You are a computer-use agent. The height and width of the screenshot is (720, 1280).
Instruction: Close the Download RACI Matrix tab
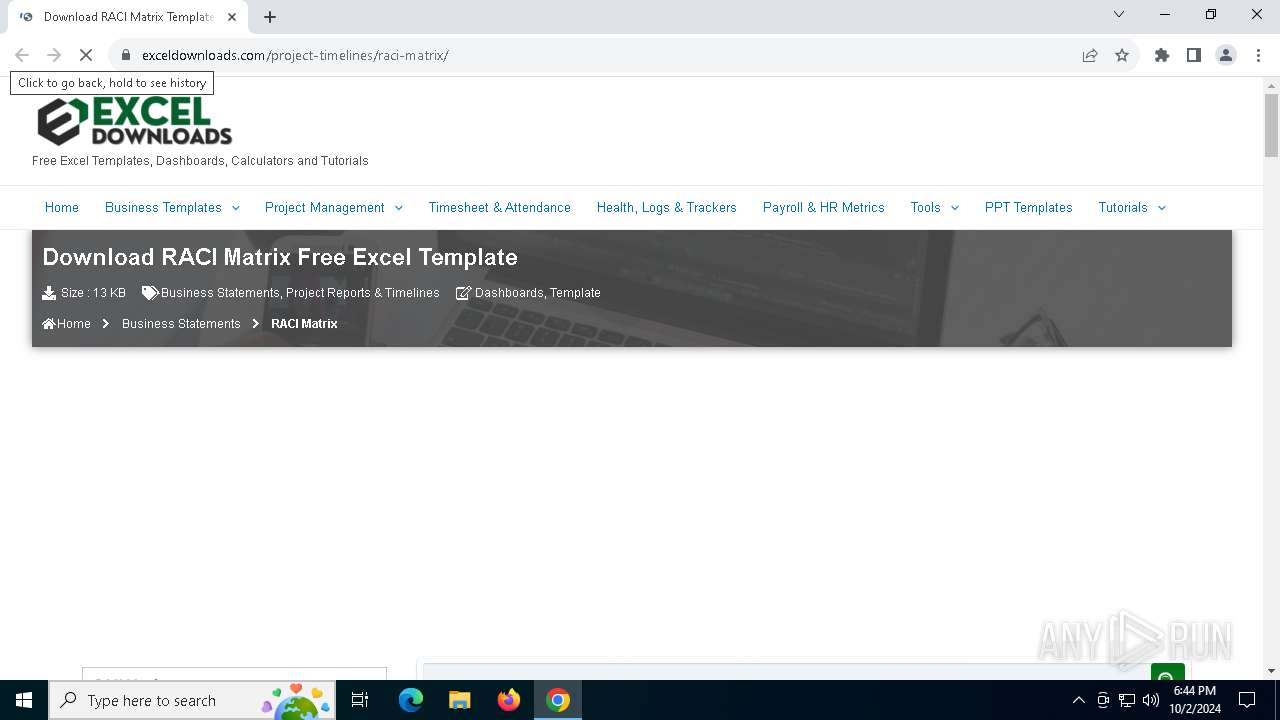[x=232, y=17]
